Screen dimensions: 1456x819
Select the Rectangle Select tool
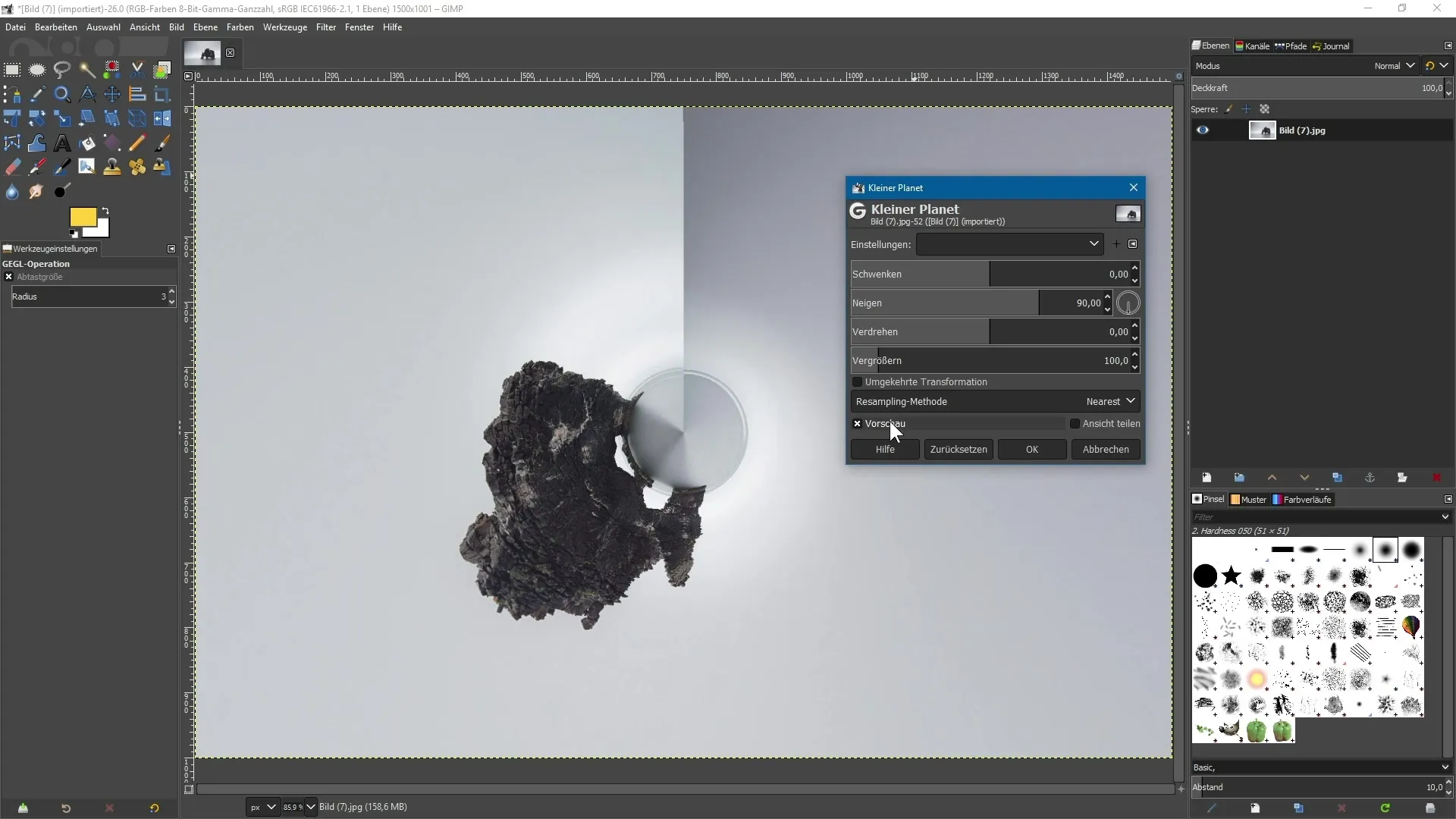pos(12,70)
